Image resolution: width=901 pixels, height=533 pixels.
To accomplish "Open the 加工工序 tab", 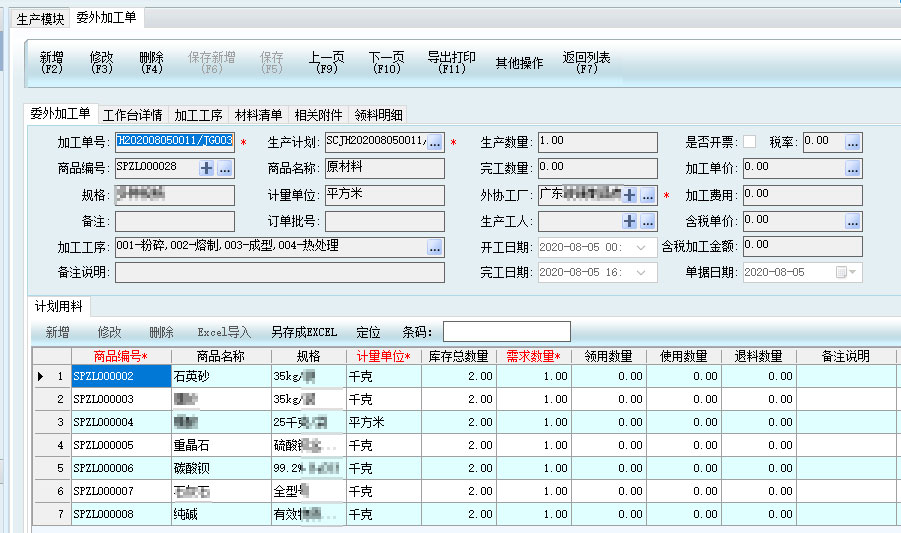I will tap(198, 115).
